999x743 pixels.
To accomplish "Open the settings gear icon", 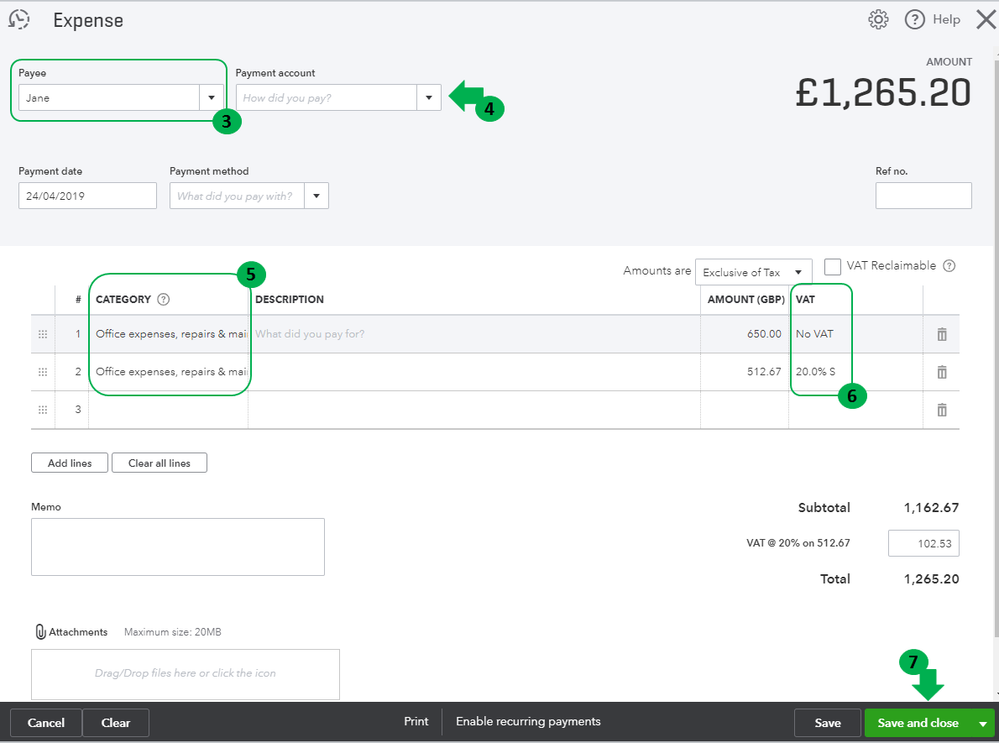I will [x=878, y=20].
